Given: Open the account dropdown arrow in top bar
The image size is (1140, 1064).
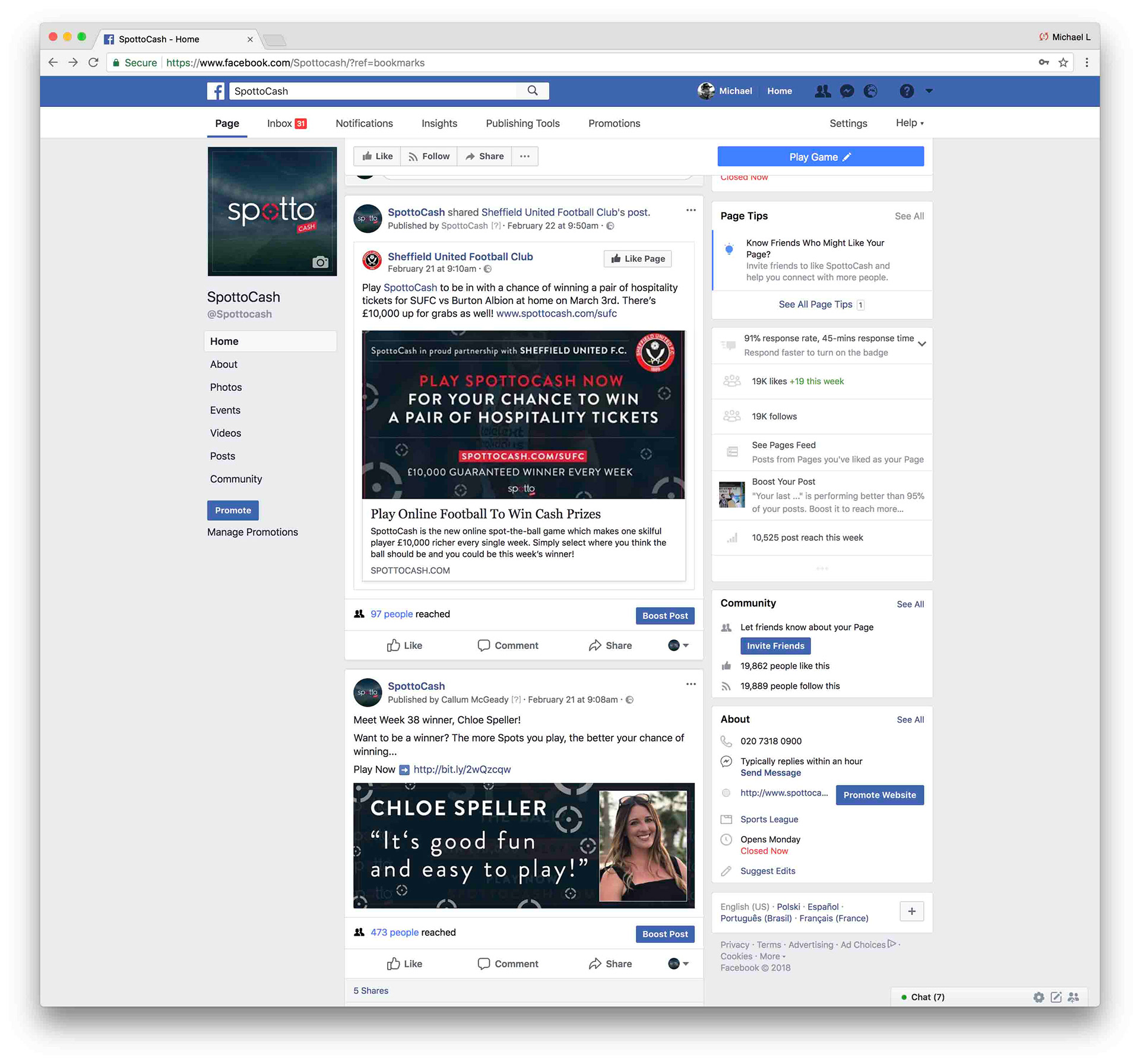Looking at the screenshot, I should pos(929,91).
